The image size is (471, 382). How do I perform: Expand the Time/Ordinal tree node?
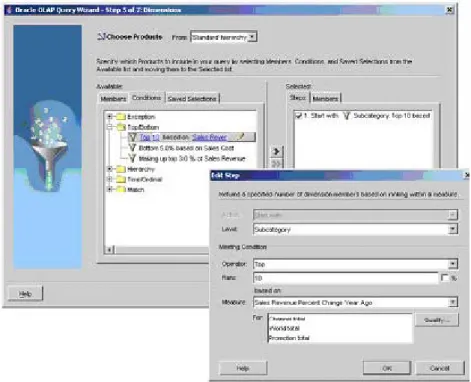coord(110,179)
